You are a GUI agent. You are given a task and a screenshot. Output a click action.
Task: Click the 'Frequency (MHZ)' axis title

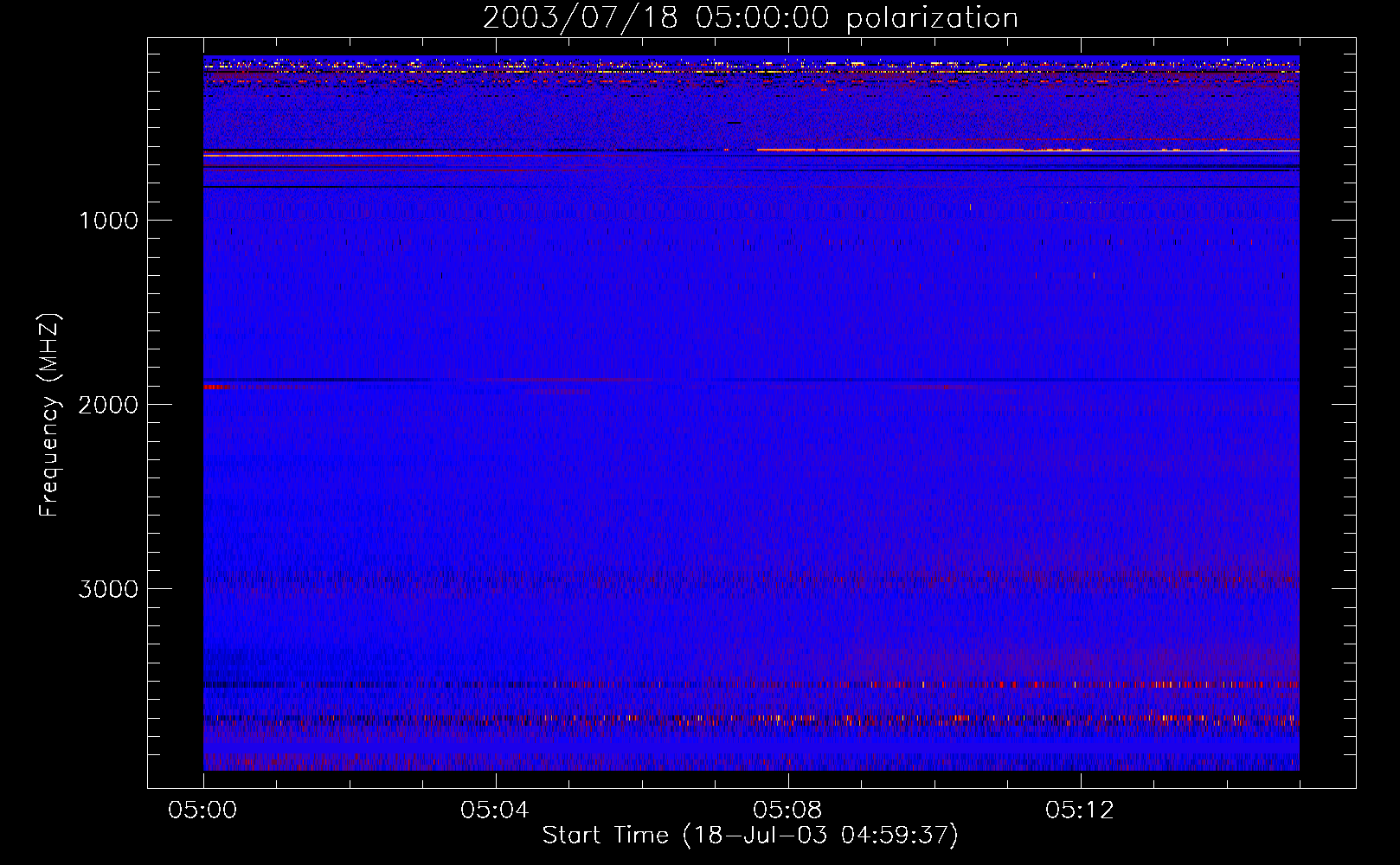[x=49, y=415]
